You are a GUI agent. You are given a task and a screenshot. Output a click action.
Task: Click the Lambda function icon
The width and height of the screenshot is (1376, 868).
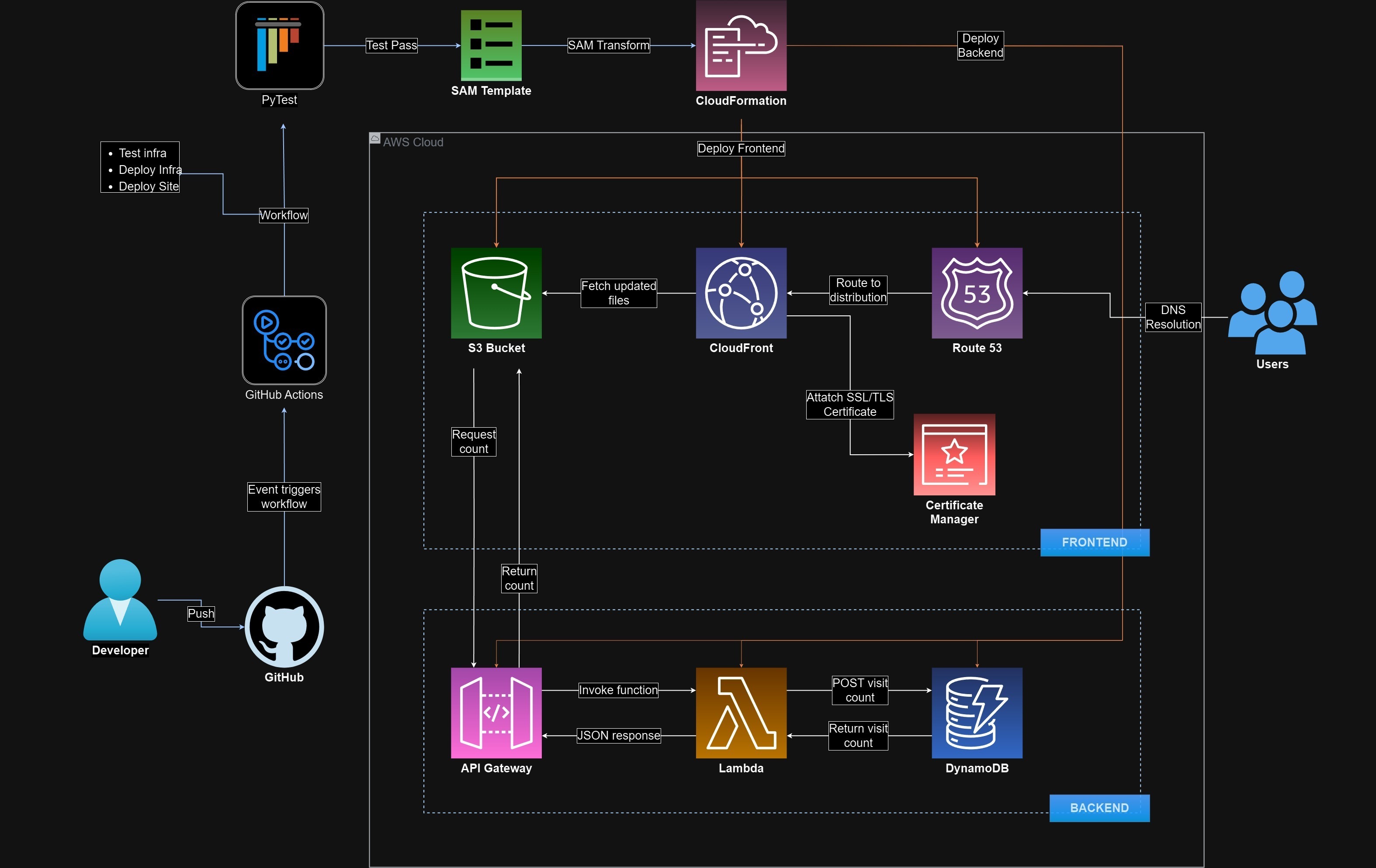[741, 712]
